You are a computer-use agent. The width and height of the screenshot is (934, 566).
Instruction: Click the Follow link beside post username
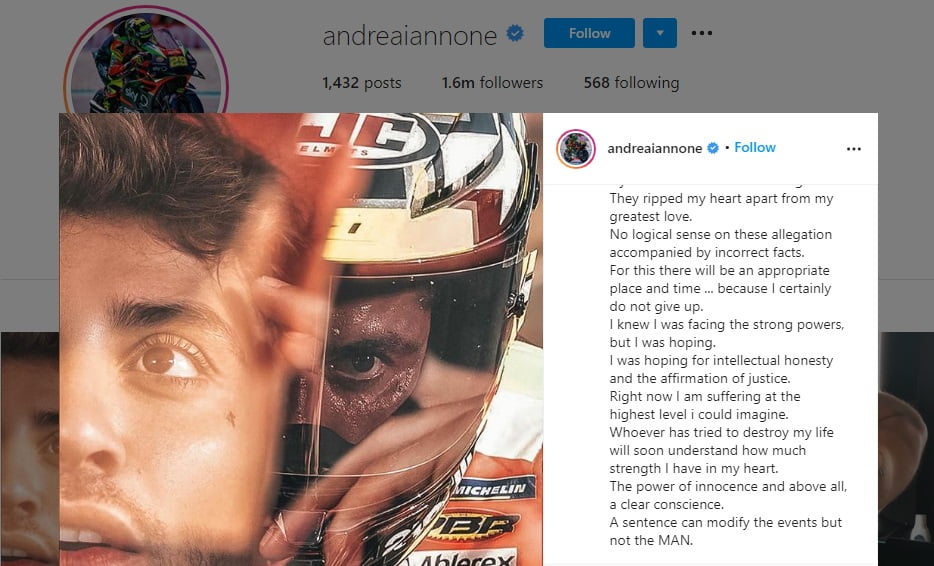(x=755, y=148)
